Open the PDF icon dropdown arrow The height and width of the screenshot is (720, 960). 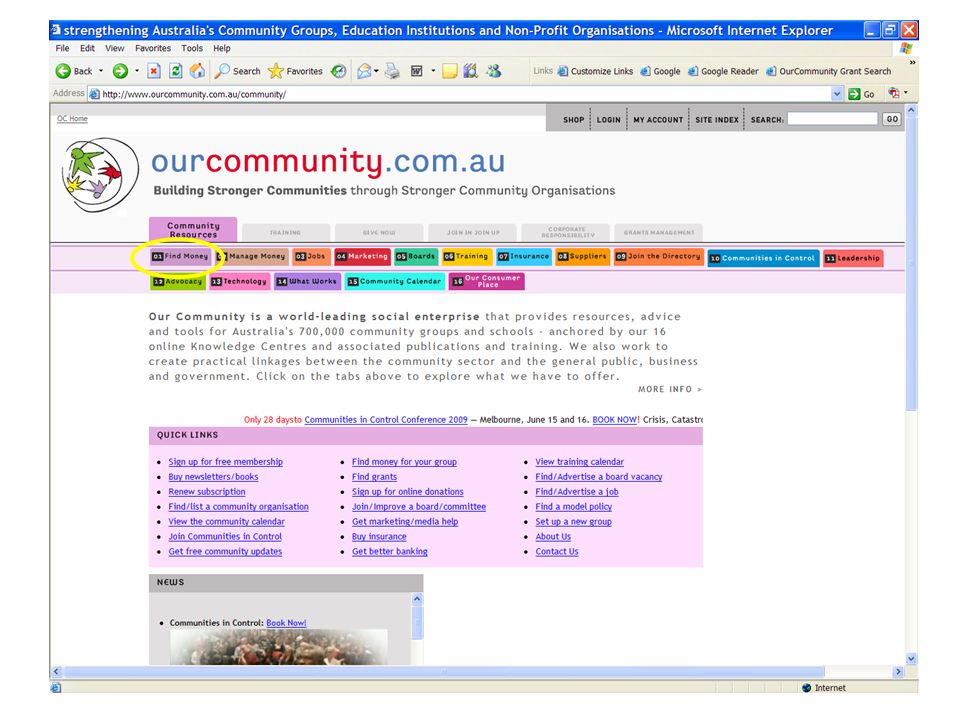pyautogui.click(x=906, y=93)
